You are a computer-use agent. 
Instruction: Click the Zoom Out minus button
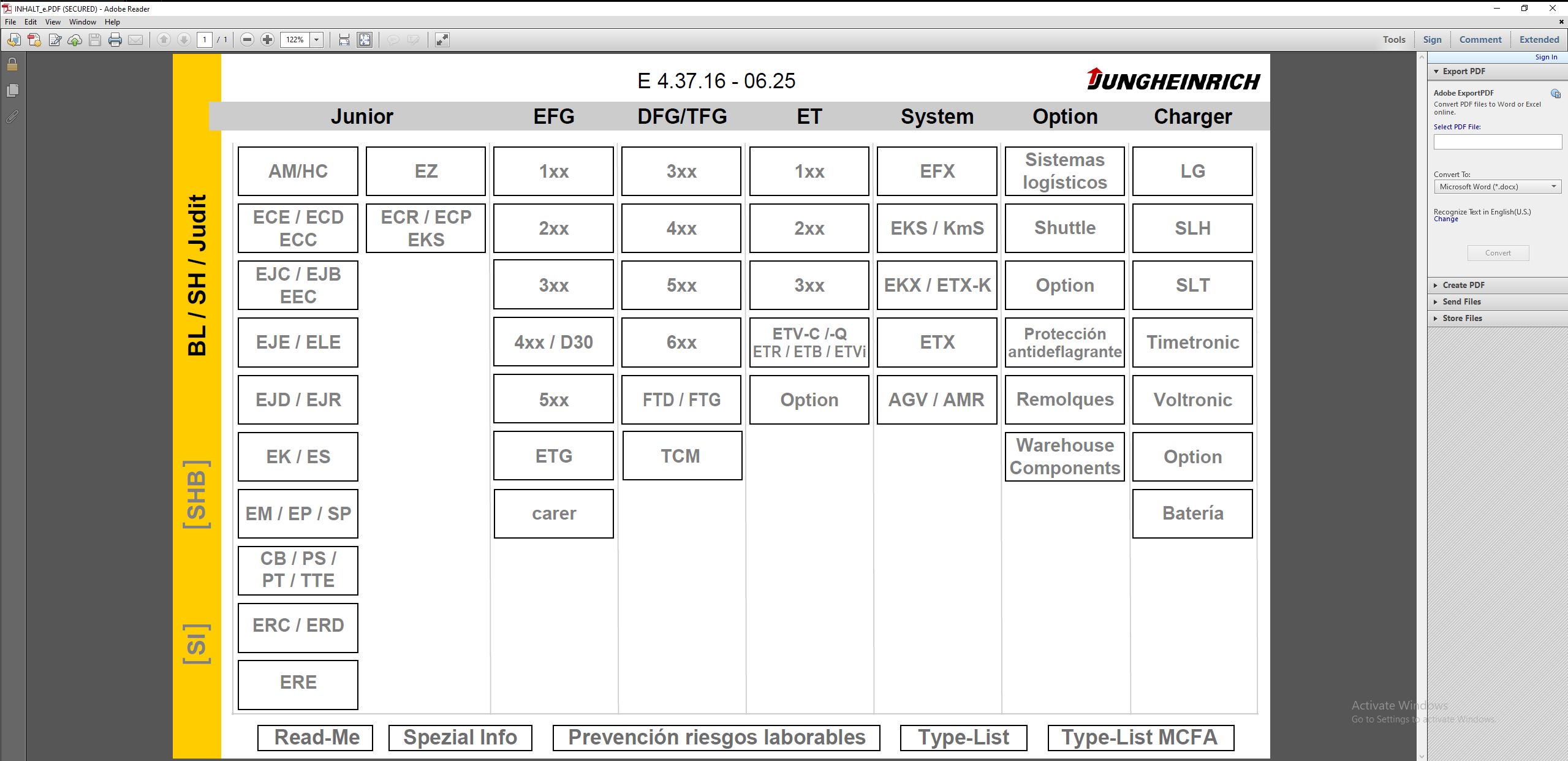click(x=247, y=40)
